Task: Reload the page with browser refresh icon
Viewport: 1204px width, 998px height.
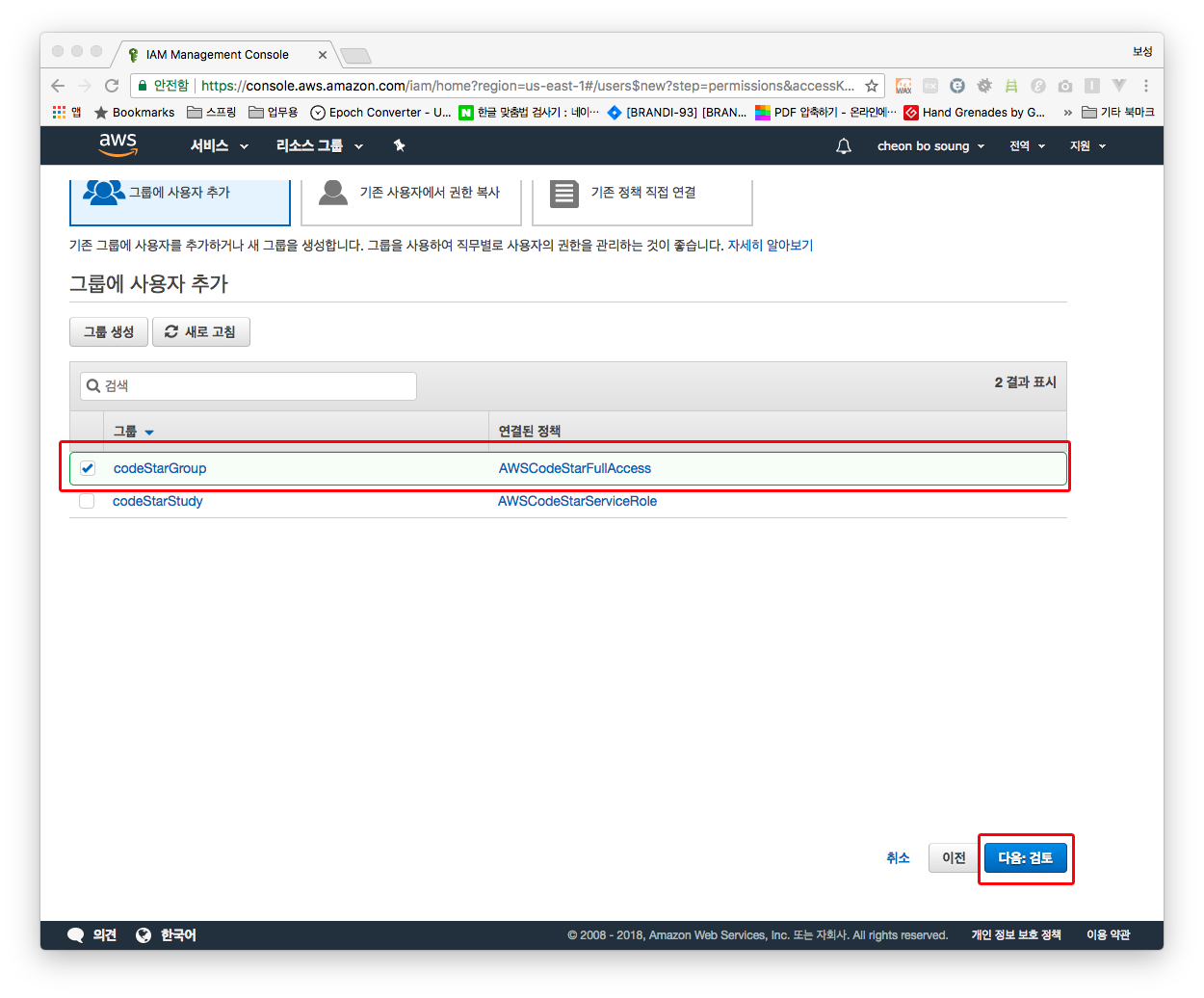Action: point(112,86)
